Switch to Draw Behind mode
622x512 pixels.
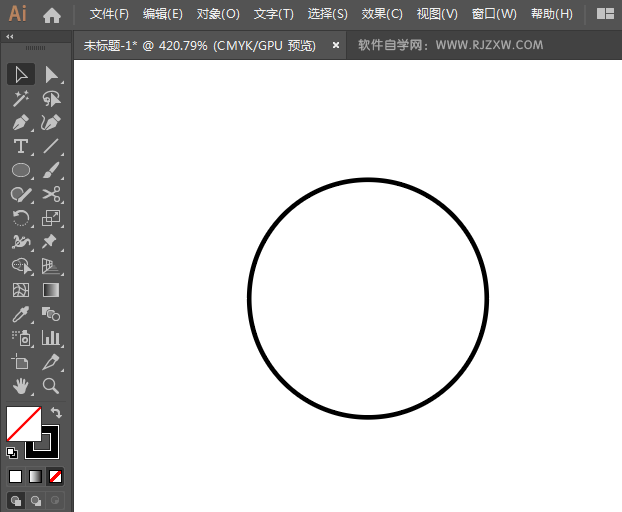click(36, 500)
